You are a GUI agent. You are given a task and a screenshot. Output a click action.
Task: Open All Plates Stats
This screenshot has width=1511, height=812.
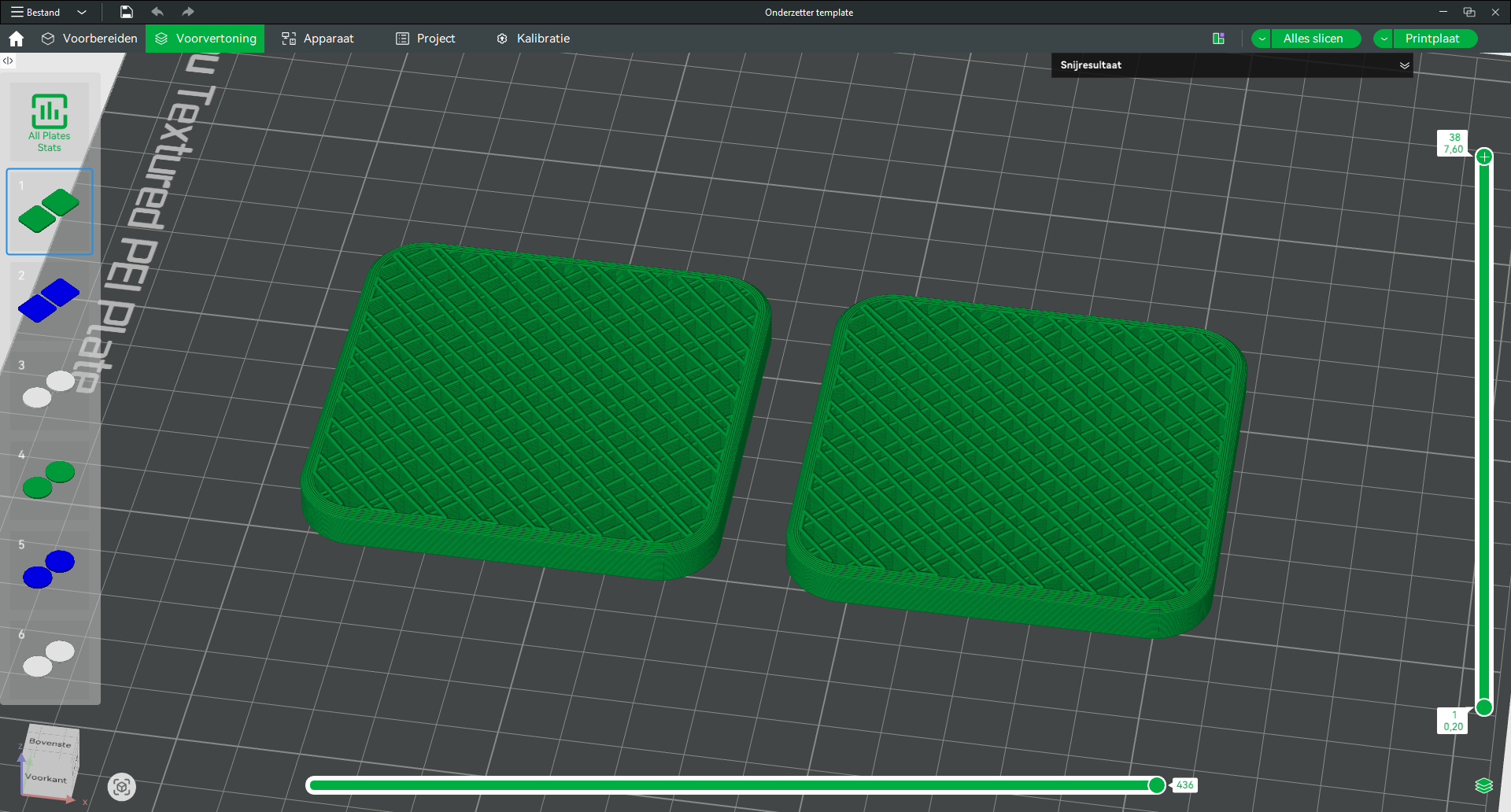50,122
